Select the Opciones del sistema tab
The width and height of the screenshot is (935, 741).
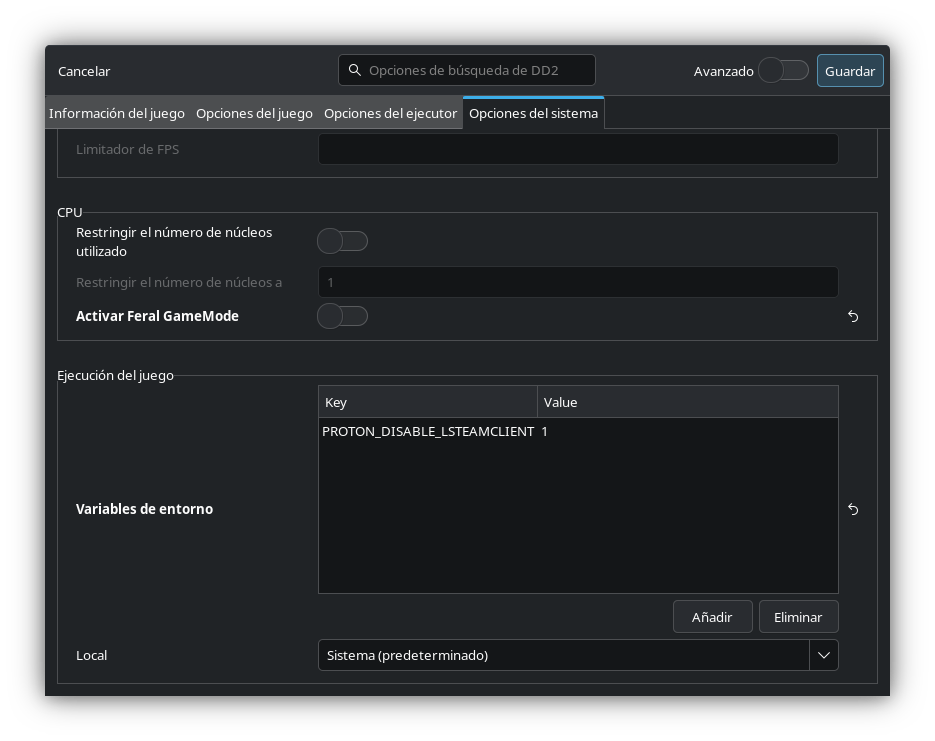tap(534, 113)
